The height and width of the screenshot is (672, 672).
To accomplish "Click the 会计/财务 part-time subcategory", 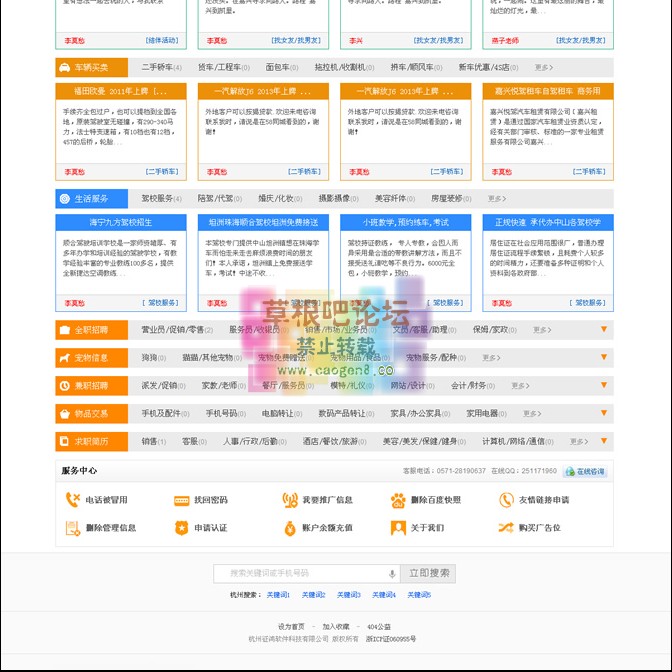I will click(x=473, y=385).
